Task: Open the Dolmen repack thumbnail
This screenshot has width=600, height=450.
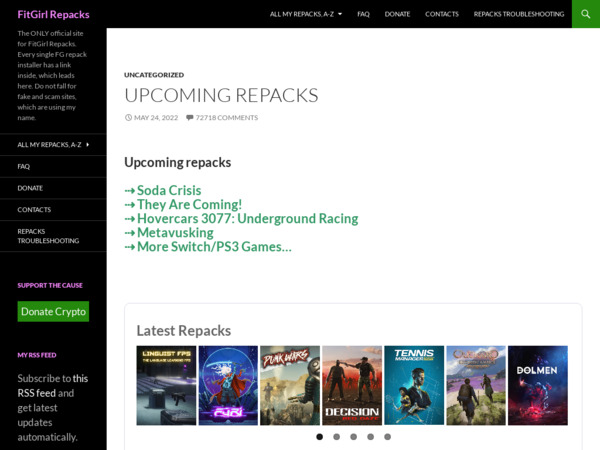Action: tap(538, 385)
